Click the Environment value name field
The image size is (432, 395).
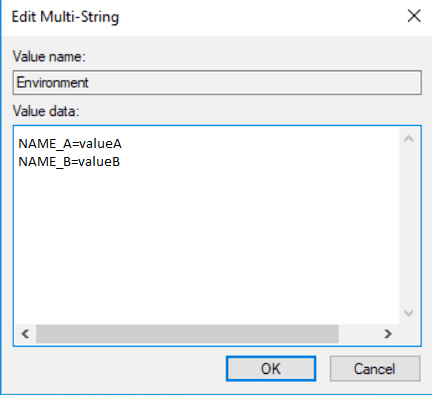217,82
